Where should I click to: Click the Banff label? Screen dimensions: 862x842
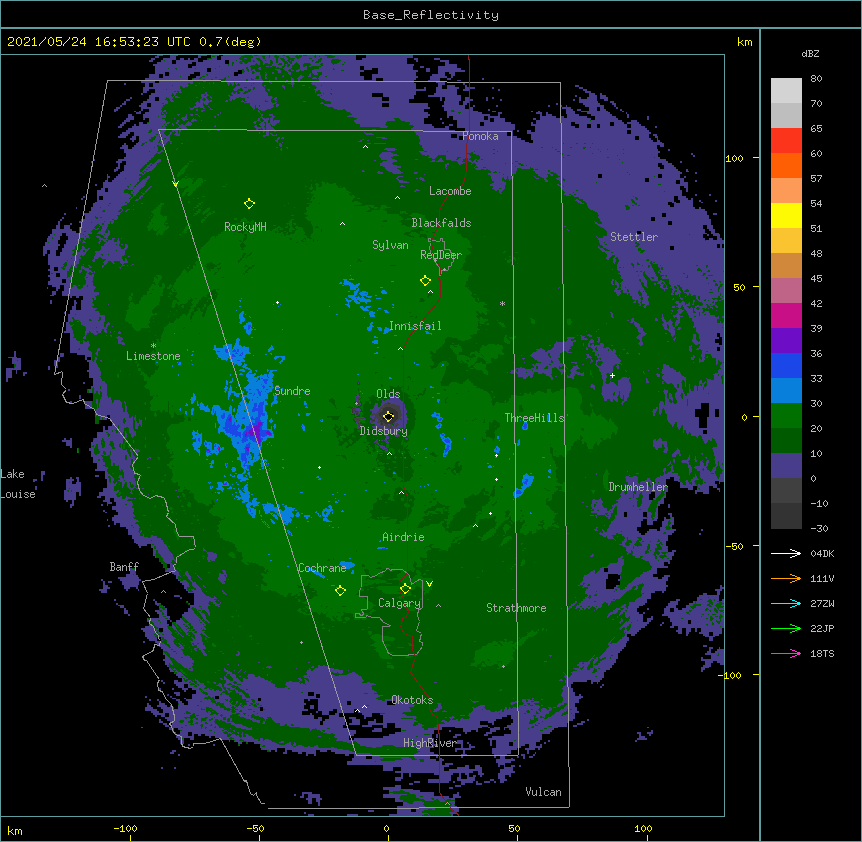tap(124, 567)
